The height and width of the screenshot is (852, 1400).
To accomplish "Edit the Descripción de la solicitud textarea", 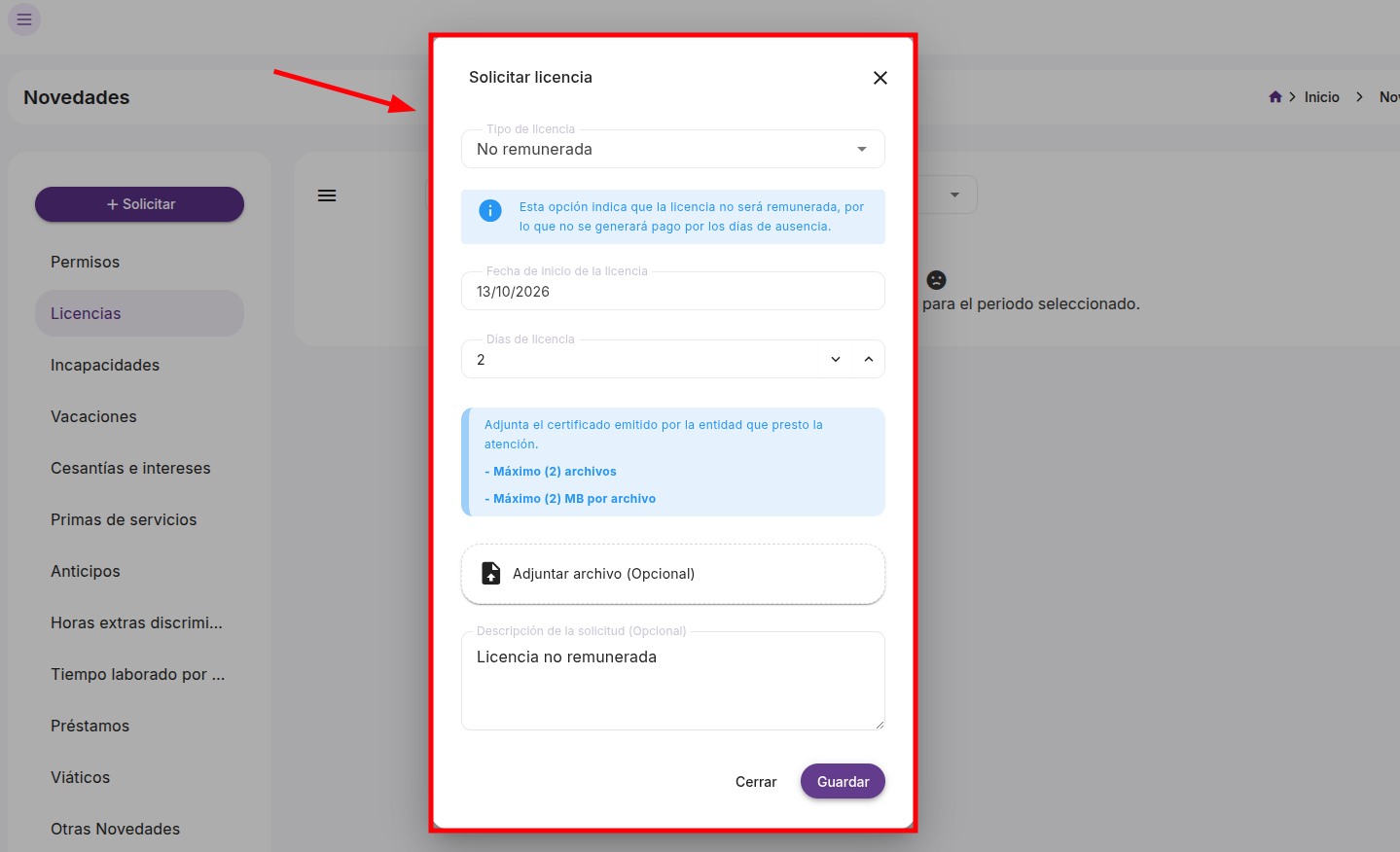I will (672, 681).
